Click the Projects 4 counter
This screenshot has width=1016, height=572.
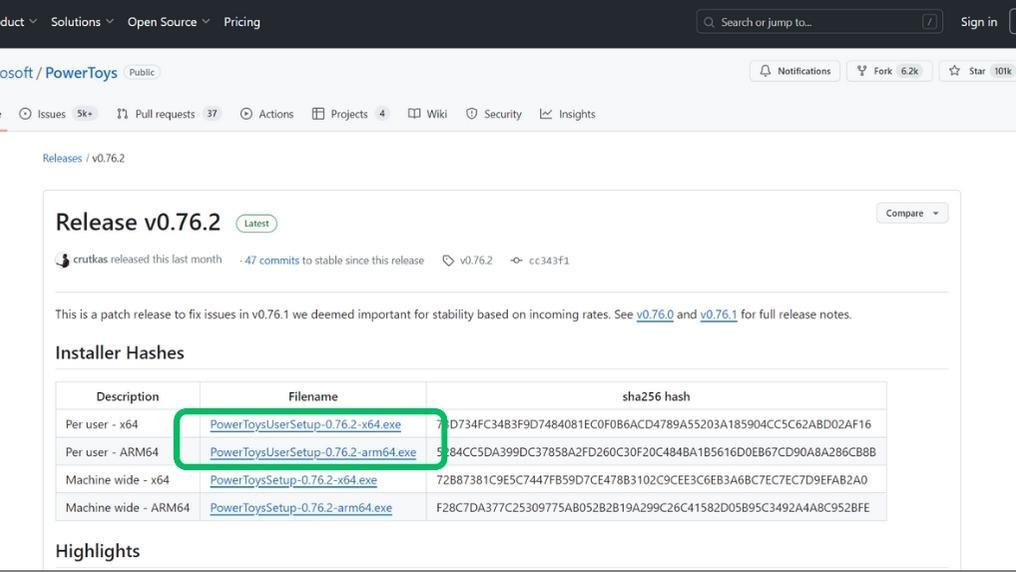[x=382, y=114]
